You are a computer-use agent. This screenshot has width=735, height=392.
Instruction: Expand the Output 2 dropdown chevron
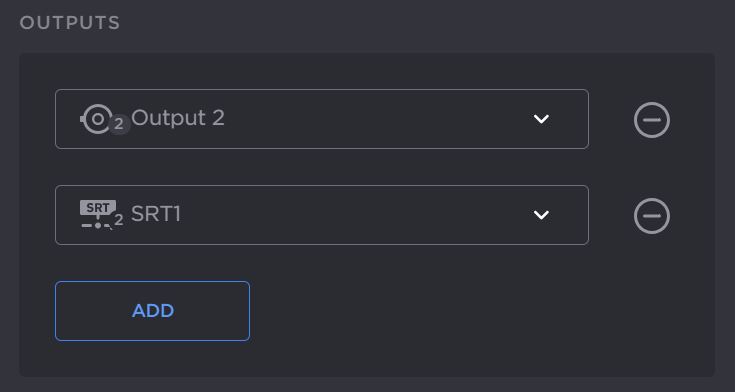[x=541, y=119]
